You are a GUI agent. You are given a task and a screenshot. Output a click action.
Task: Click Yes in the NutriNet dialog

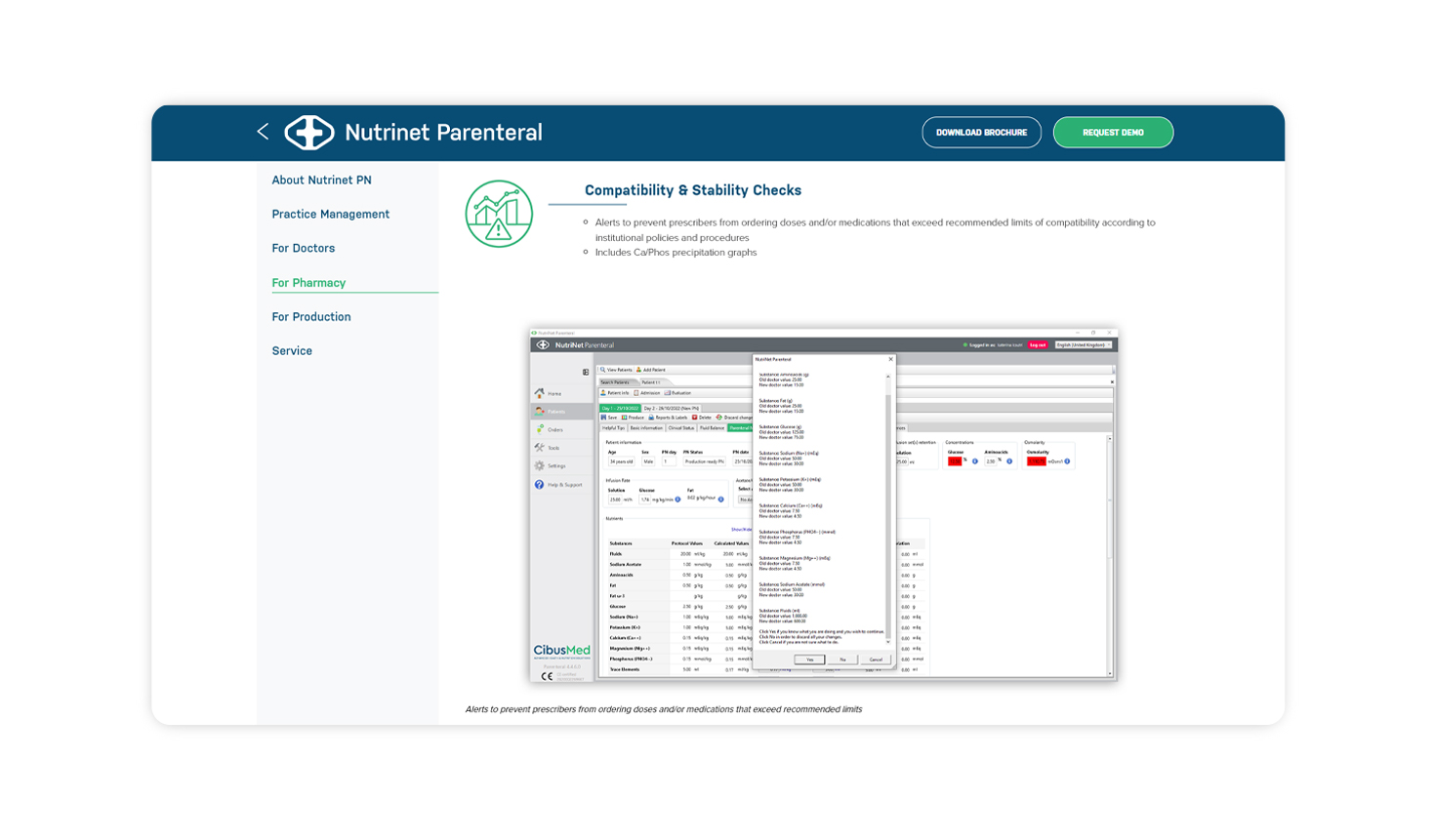point(809,660)
